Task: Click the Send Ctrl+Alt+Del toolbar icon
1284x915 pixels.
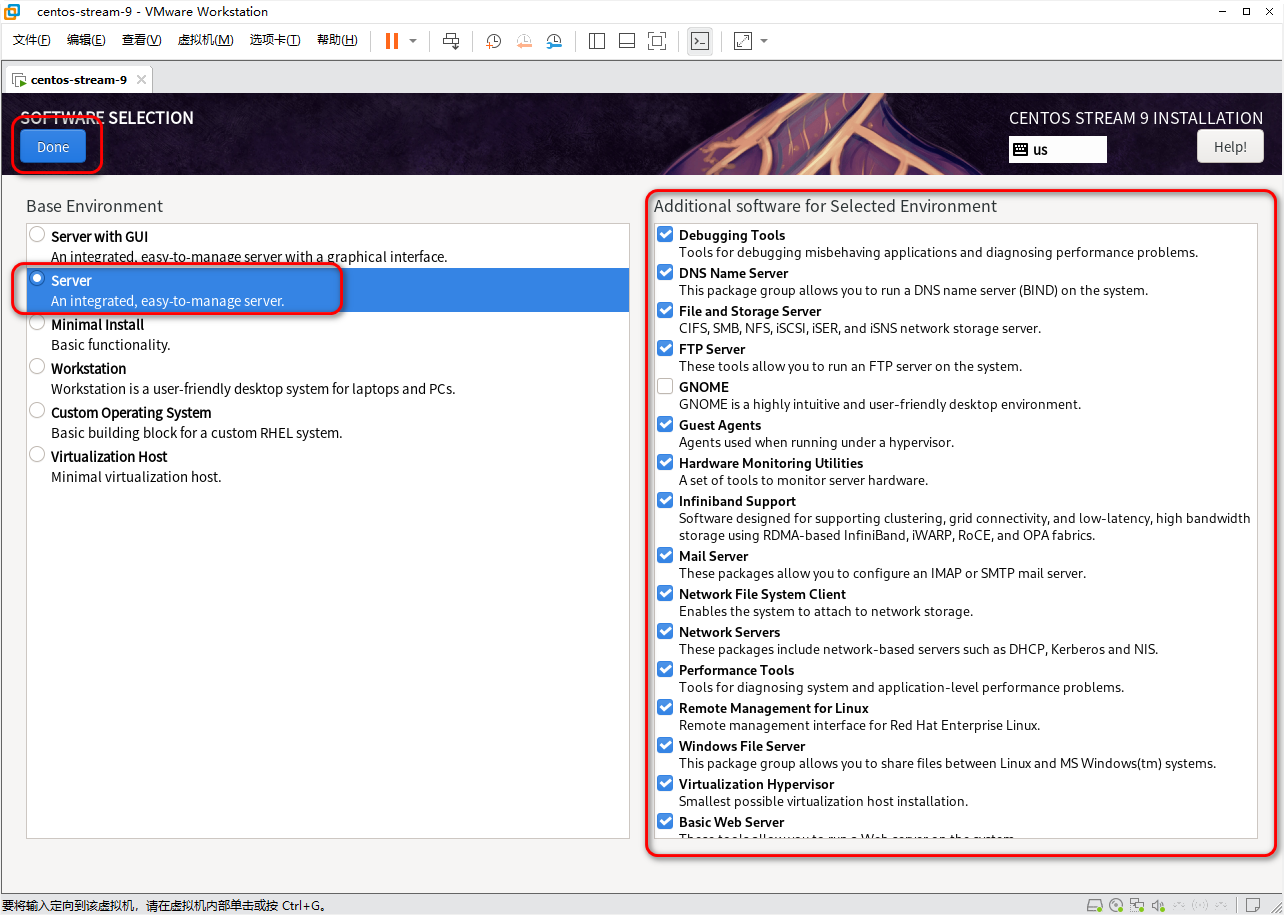Action: click(x=451, y=41)
